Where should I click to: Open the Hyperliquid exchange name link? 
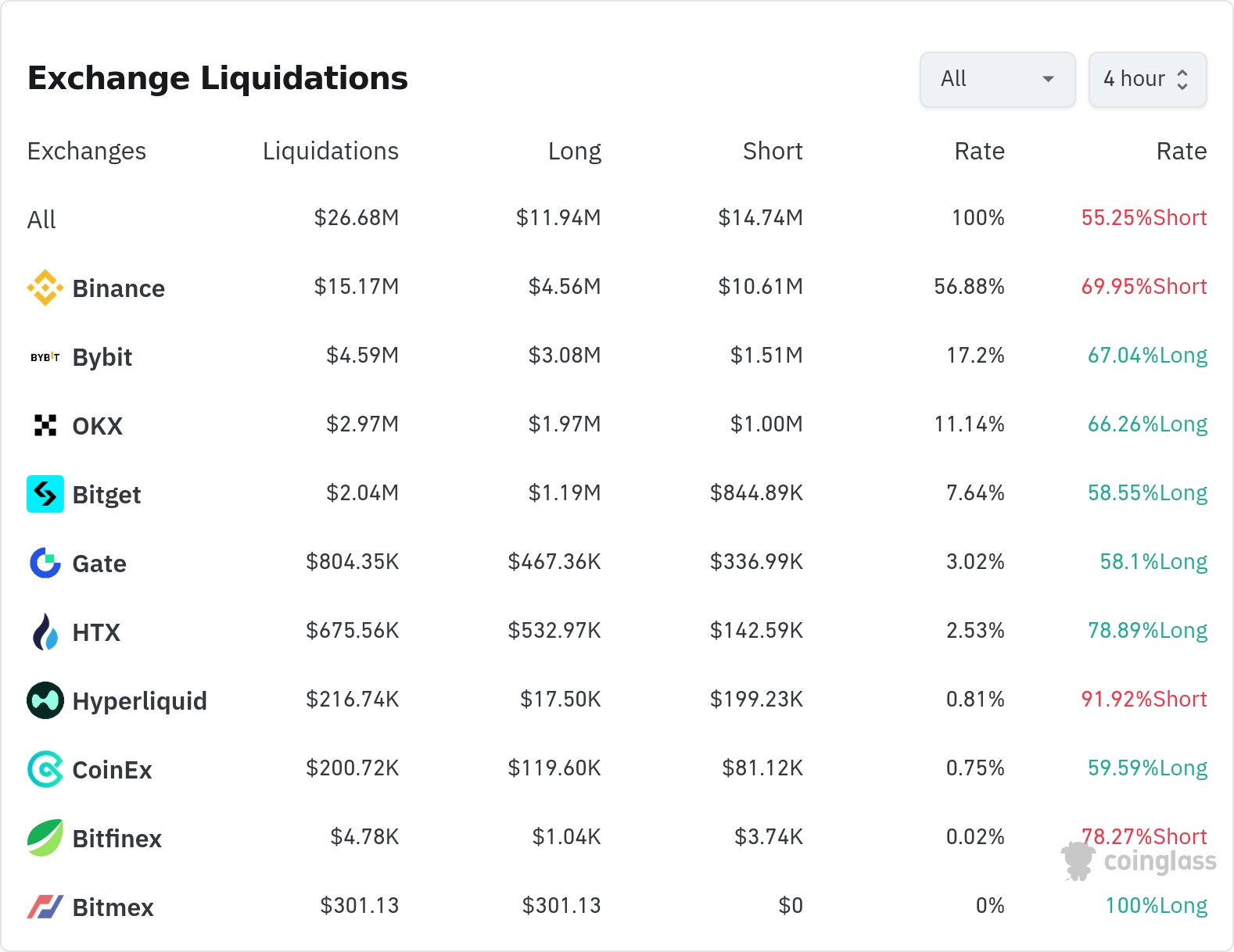pyautogui.click(x=139, y=701)
